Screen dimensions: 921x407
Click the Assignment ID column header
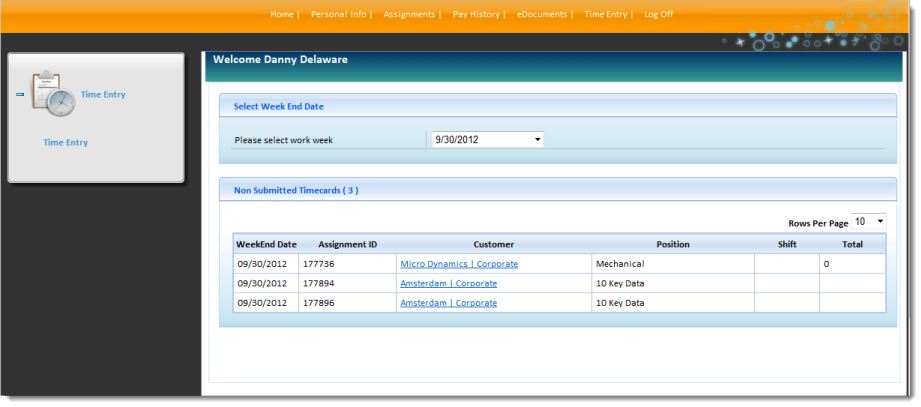point(347,244)
